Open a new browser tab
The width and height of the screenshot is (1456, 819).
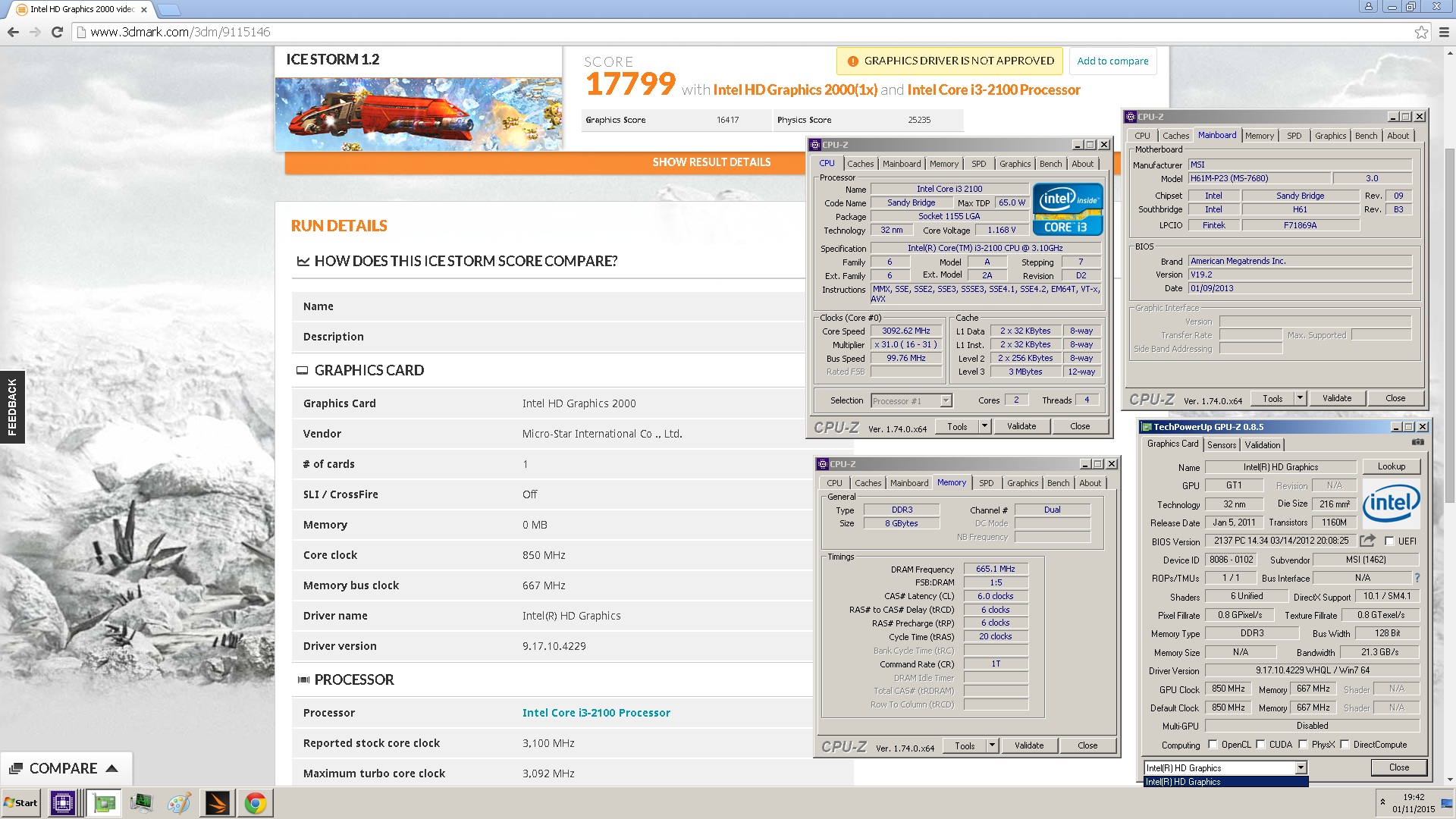click(168, 10)
